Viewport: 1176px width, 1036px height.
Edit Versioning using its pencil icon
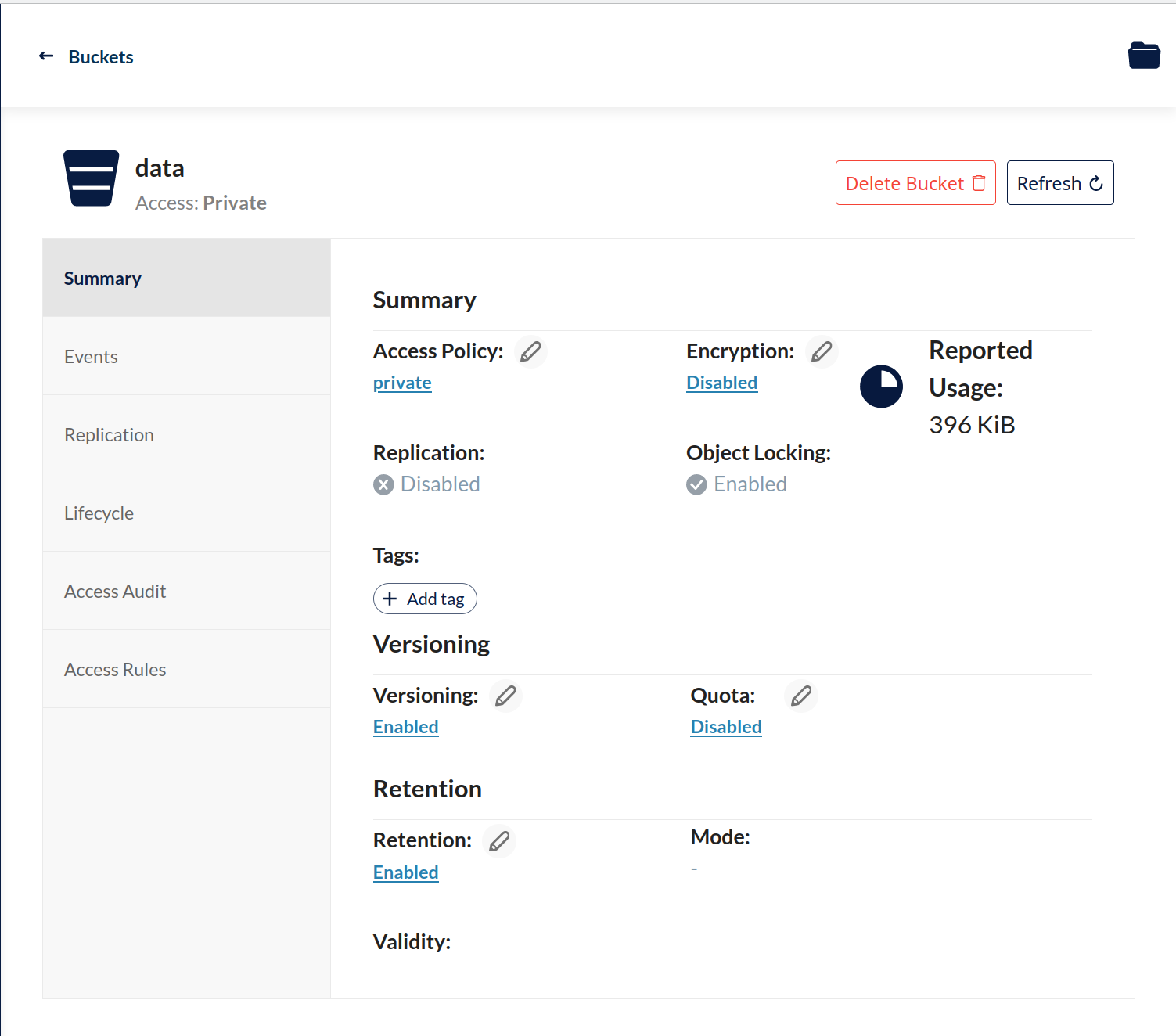click(x=505, y=696)
